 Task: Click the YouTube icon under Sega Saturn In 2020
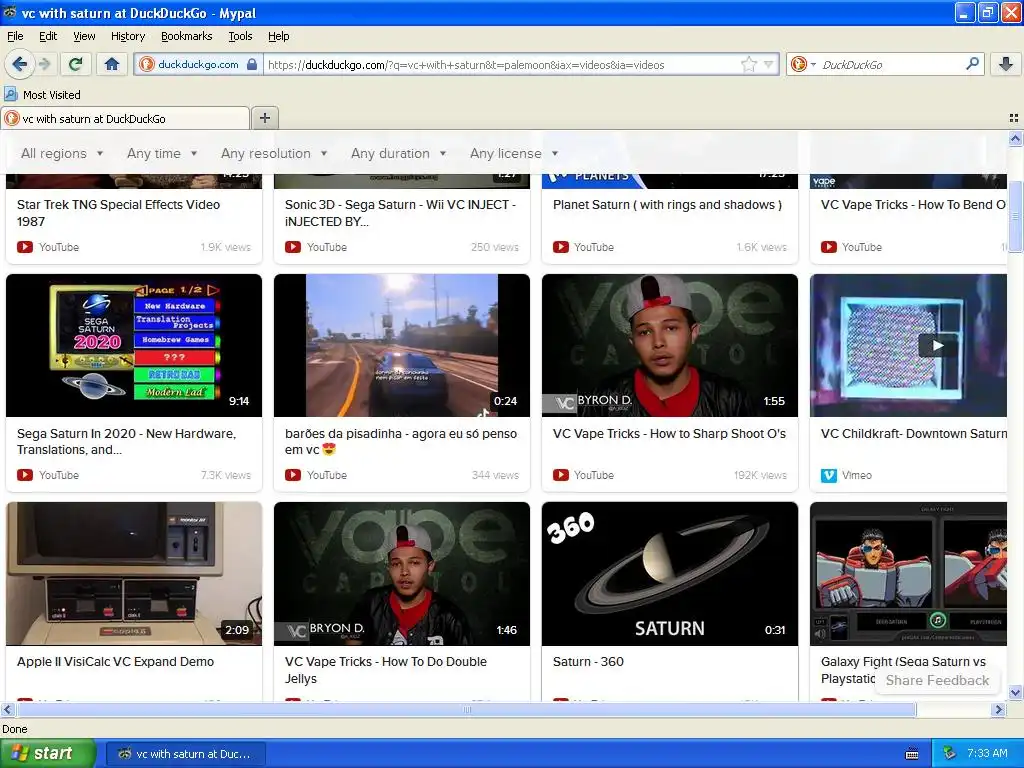(25, 475)
